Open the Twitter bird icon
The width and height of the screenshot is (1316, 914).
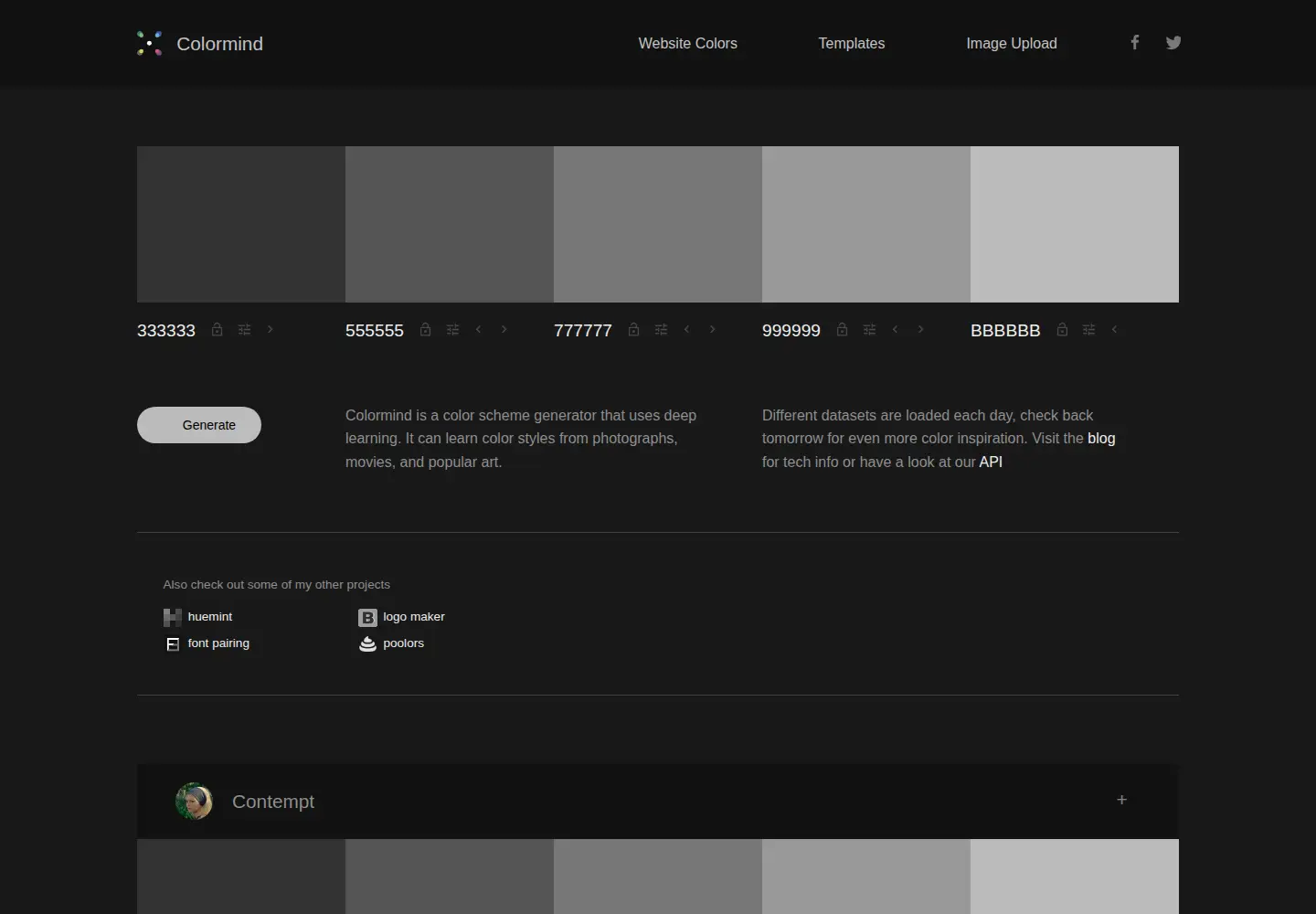tap(1173, 42)
